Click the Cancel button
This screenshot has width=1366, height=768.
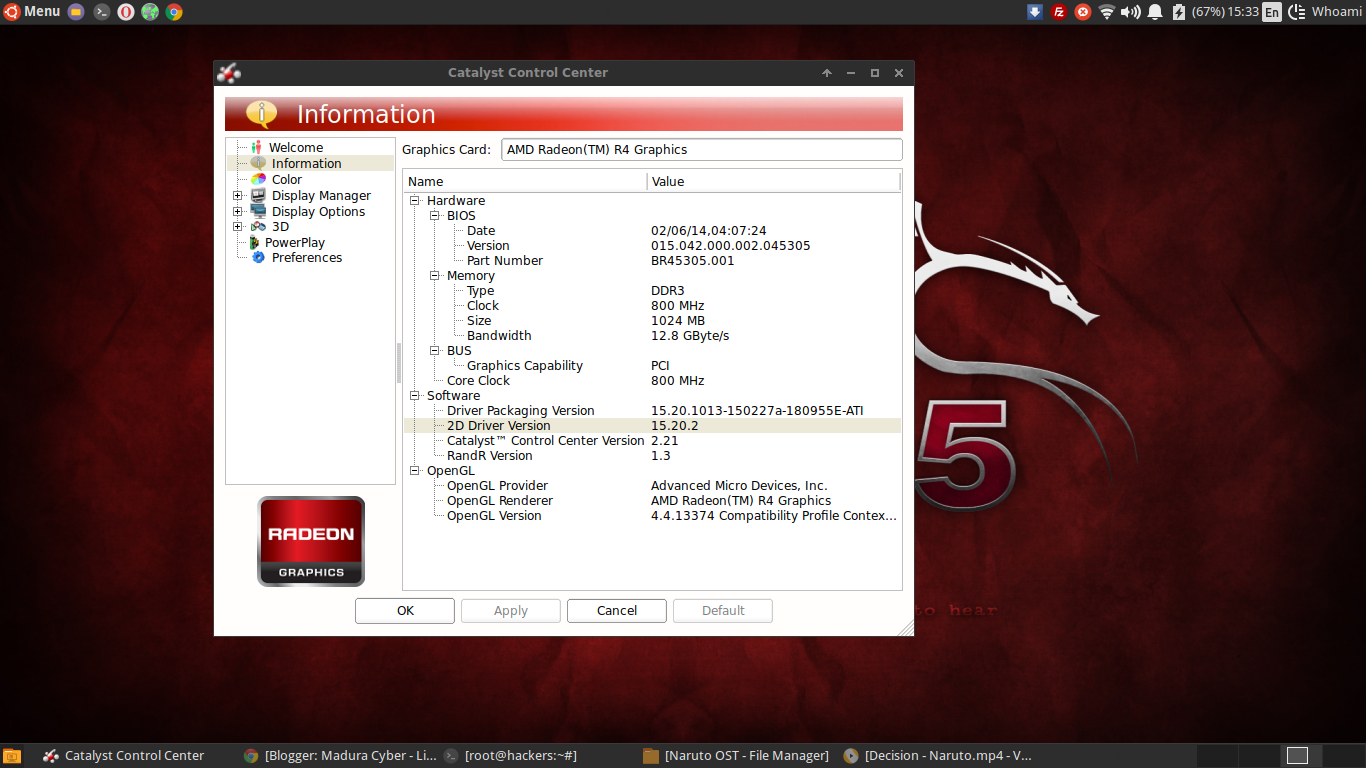click(616, 610)
